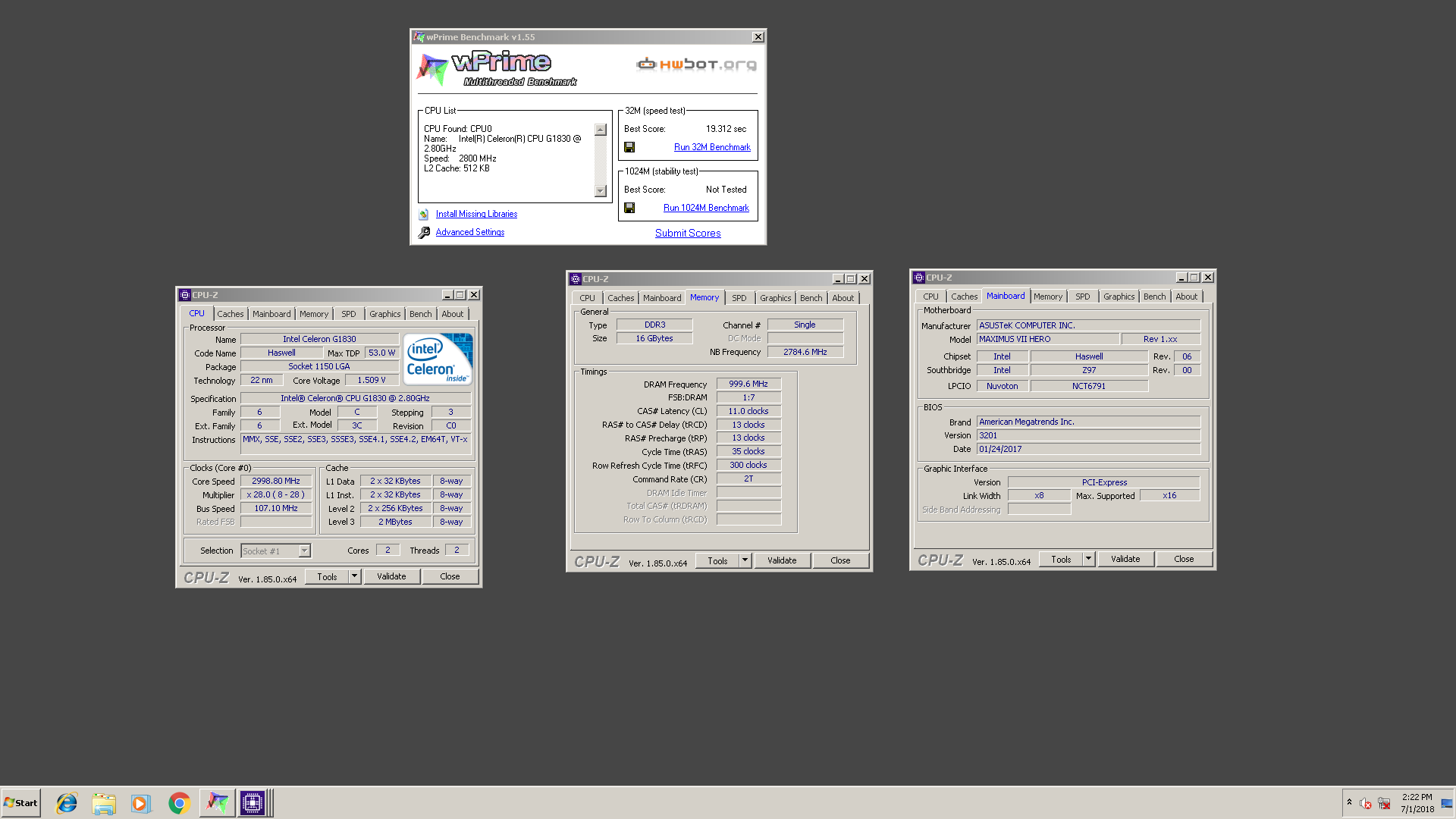Expand Tools dropdown arrow in Memory window
1456x819 pixels.
point(745,560)
